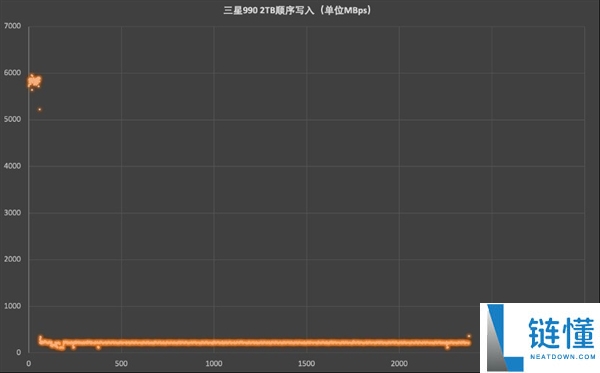This screenshot has height=373, width=600.
Task: Select the x-axis label 500
Action: (x=121, y=363)
